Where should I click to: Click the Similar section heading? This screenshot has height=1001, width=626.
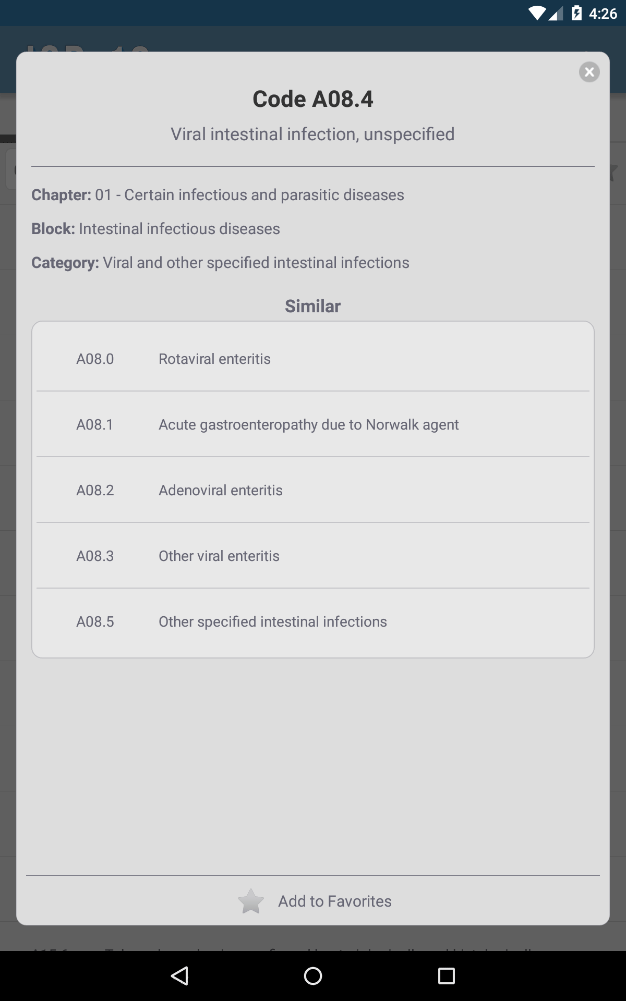(312, 306)
